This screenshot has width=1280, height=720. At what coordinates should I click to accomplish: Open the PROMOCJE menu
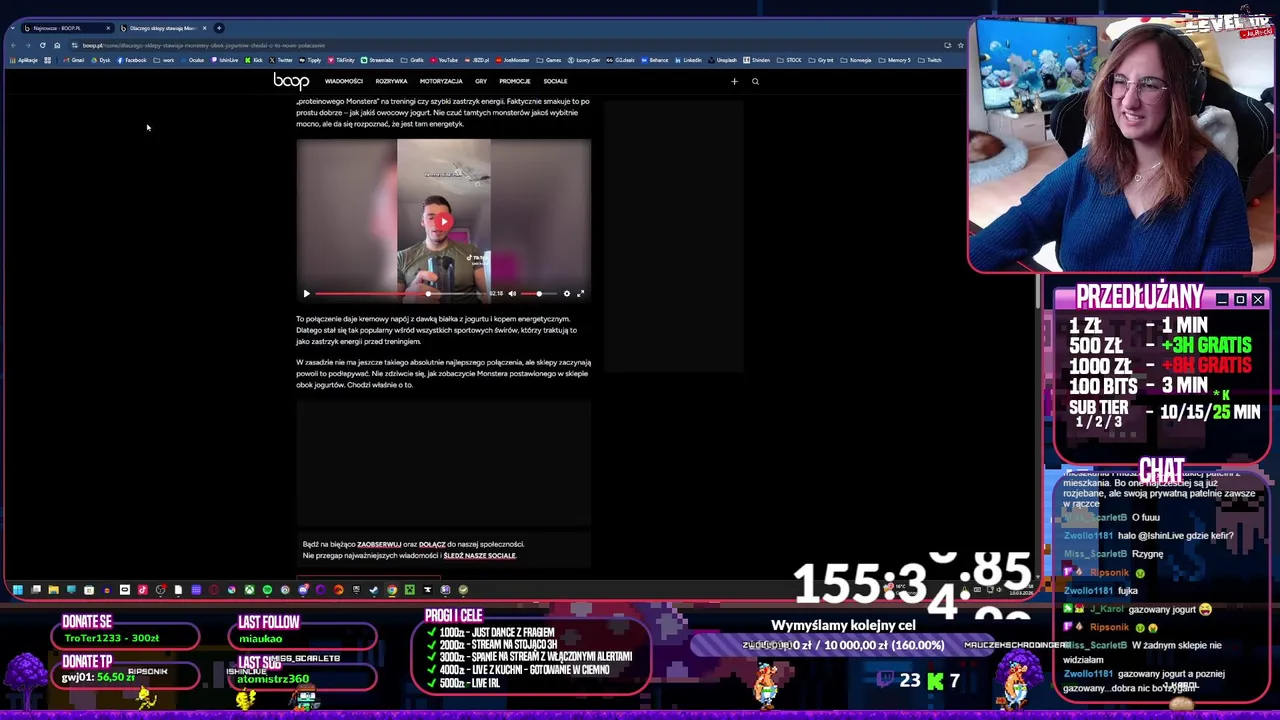[x=515, y=81]
